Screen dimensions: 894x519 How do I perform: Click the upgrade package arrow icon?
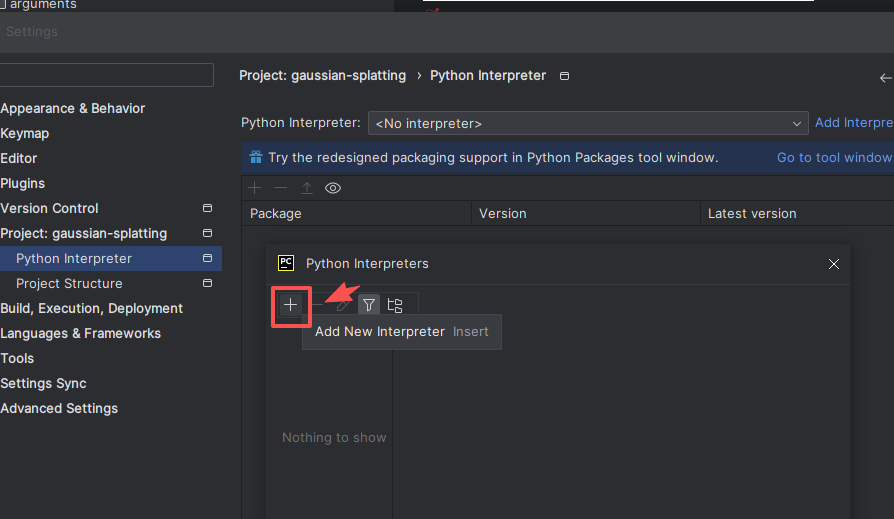click(307, 188)
